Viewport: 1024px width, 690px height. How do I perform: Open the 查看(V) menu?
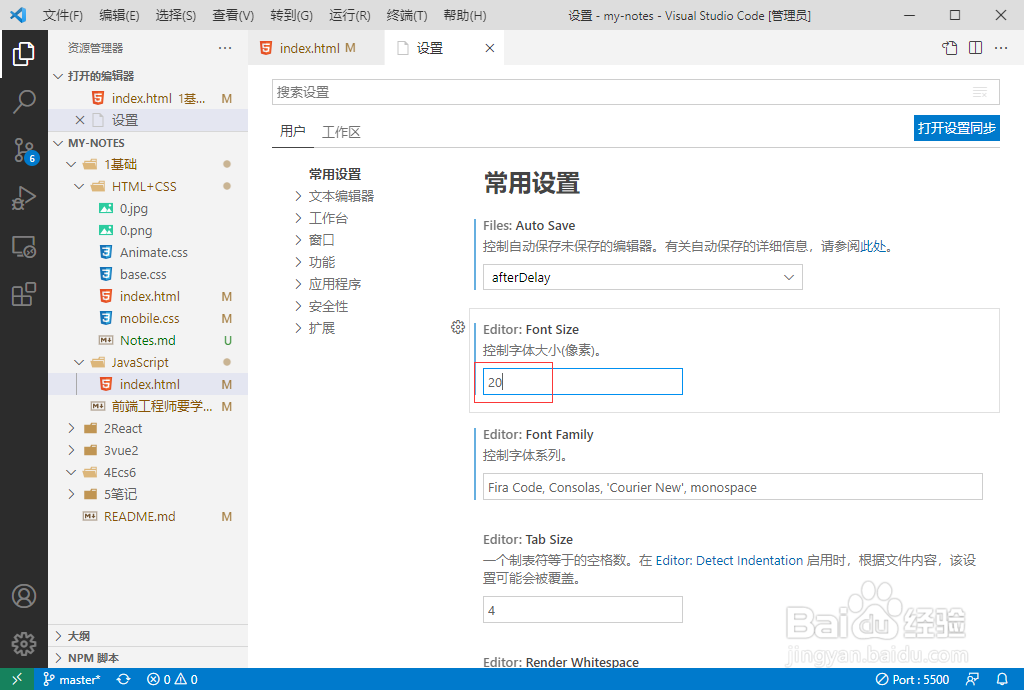(233, 15)
